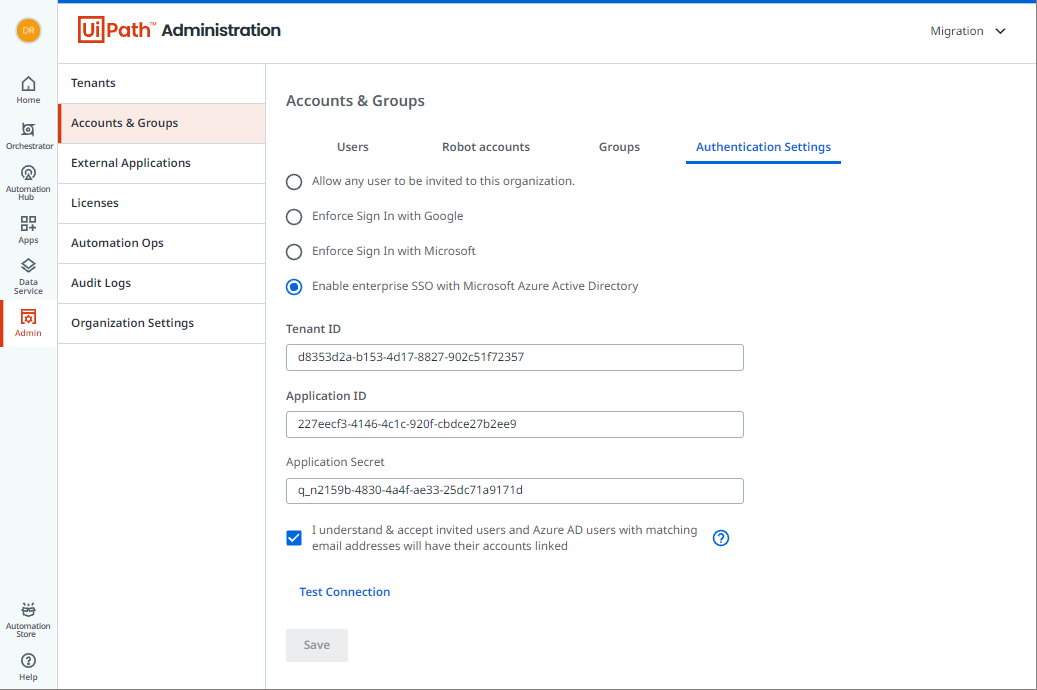This screenshot has width=1037, height=690.
Task: Select 'Allow any user to be invited' option
Action: pos(294,182)
